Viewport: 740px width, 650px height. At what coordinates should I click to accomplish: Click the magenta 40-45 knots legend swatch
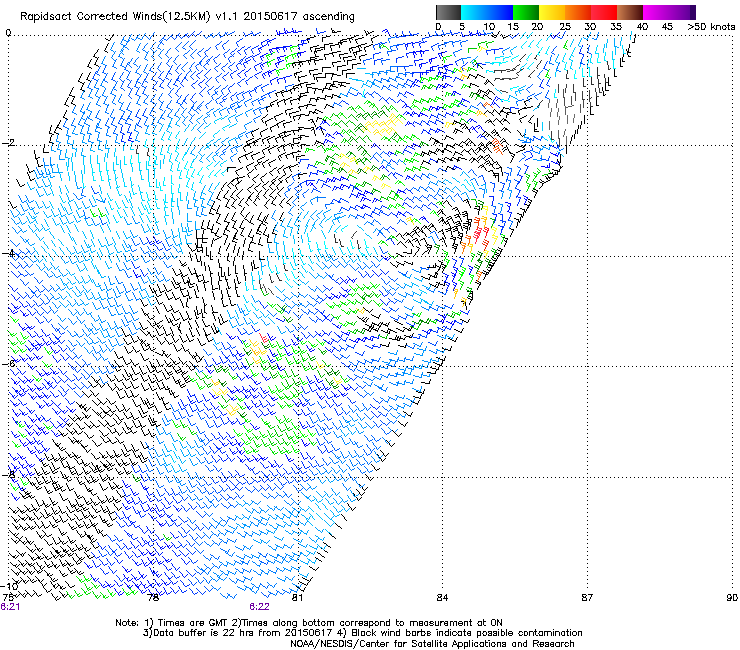[656, 12]
